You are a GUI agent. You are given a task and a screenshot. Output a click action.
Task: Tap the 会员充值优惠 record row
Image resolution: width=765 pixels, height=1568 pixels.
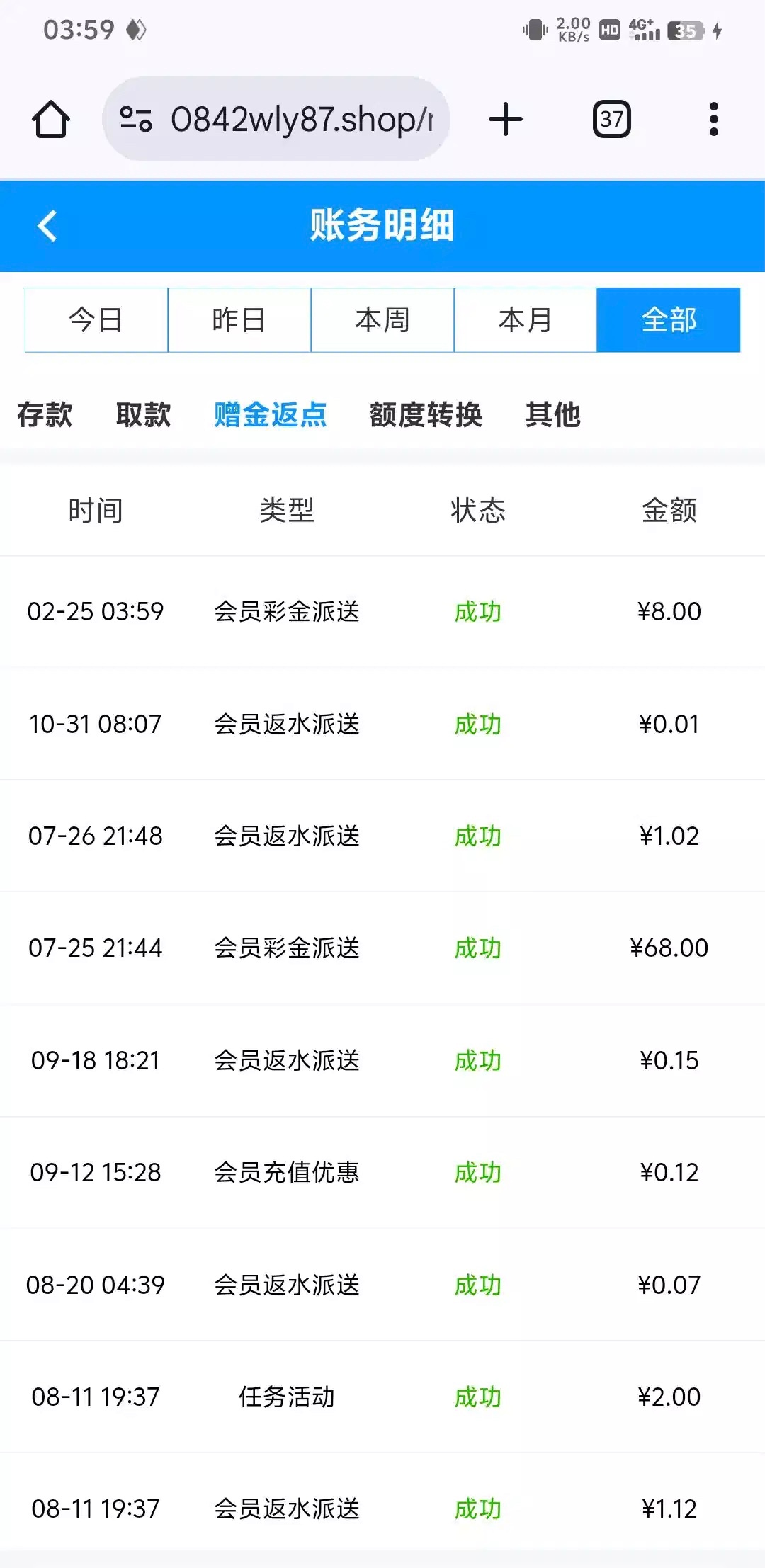point(382,1172)
